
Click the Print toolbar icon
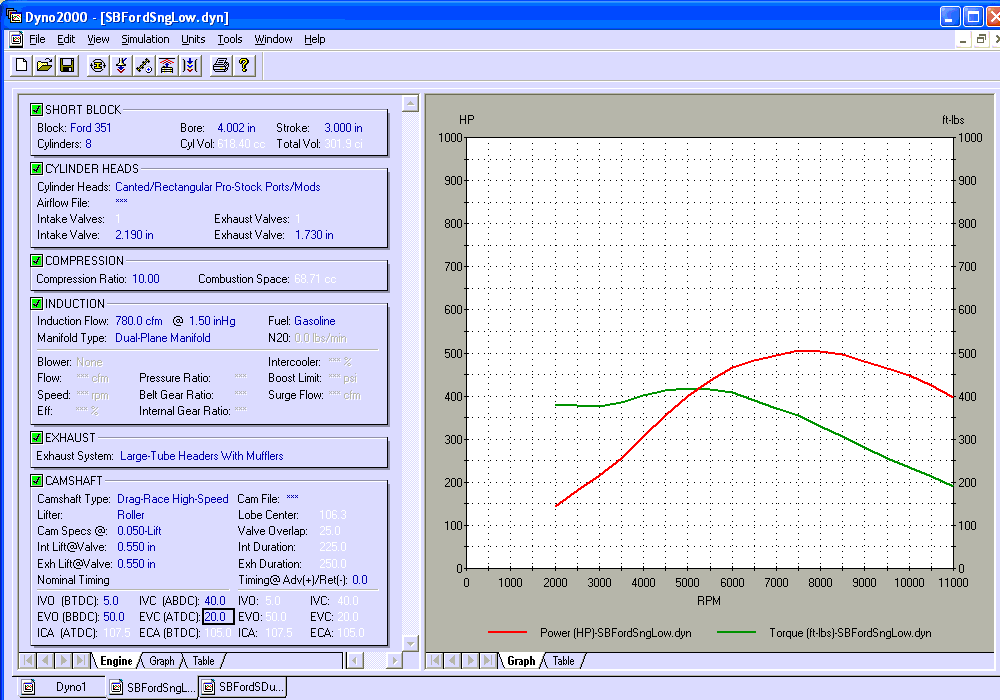(219, 64)
